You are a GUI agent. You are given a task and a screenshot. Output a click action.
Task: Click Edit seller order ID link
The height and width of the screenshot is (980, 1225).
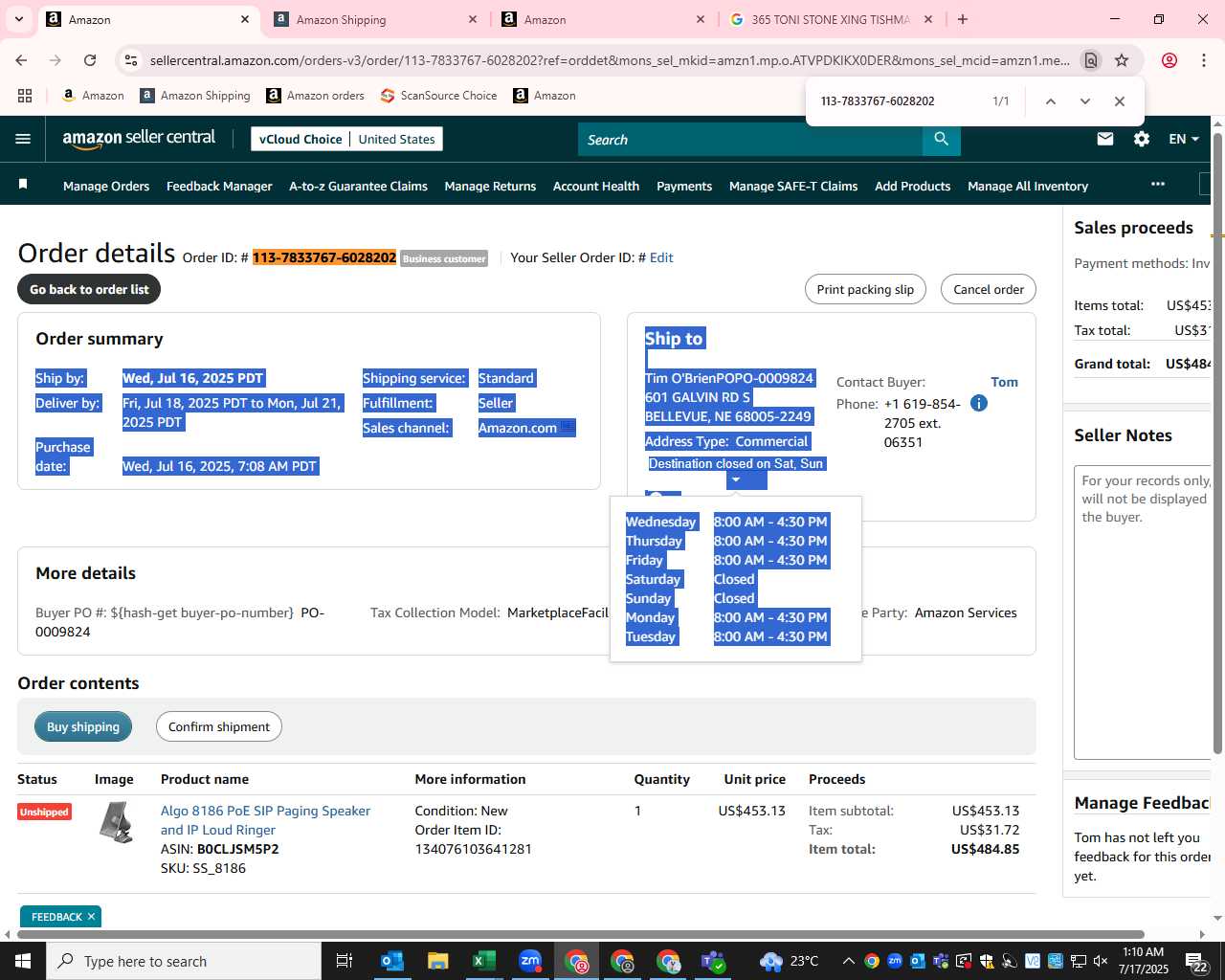[661, 257]
